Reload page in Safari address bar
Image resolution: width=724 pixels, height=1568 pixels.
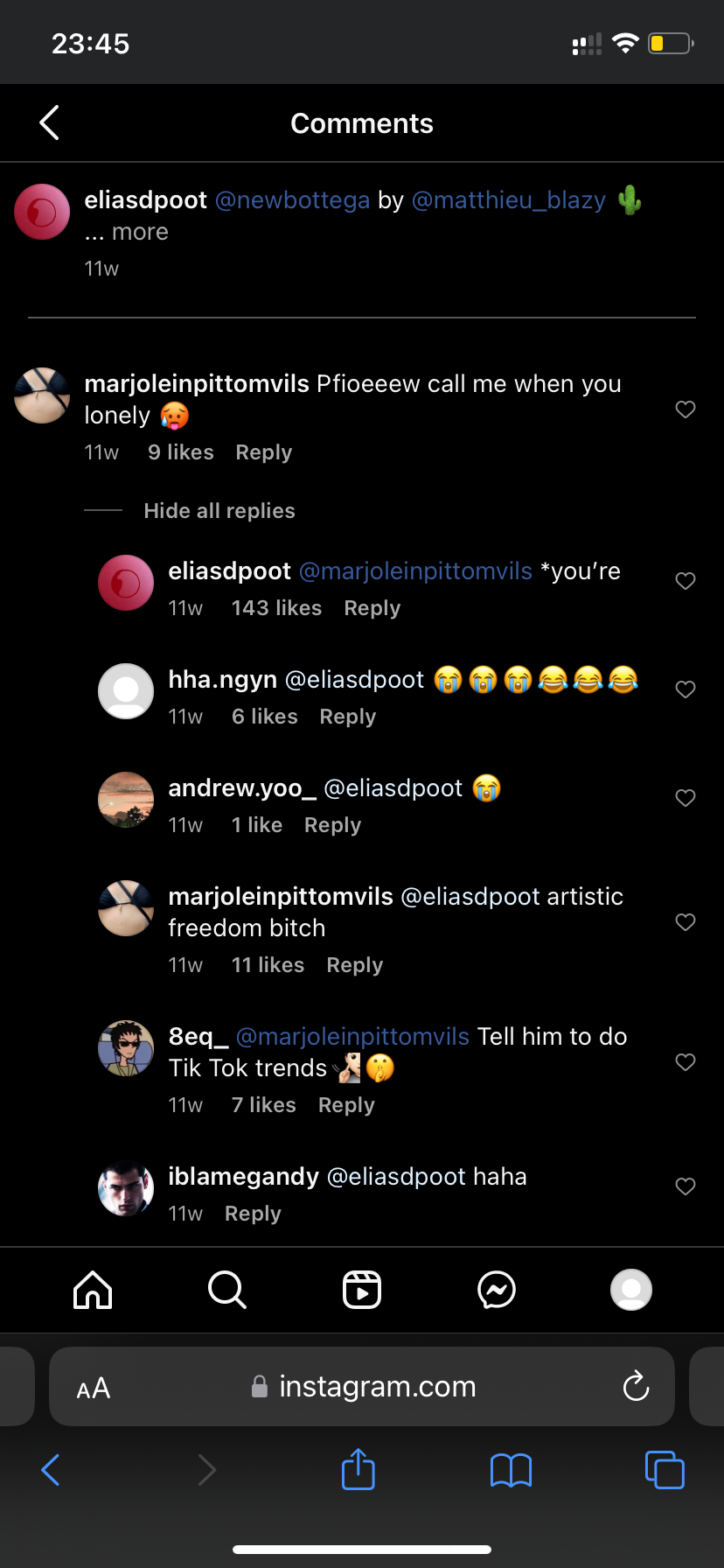coord(636,1386)
